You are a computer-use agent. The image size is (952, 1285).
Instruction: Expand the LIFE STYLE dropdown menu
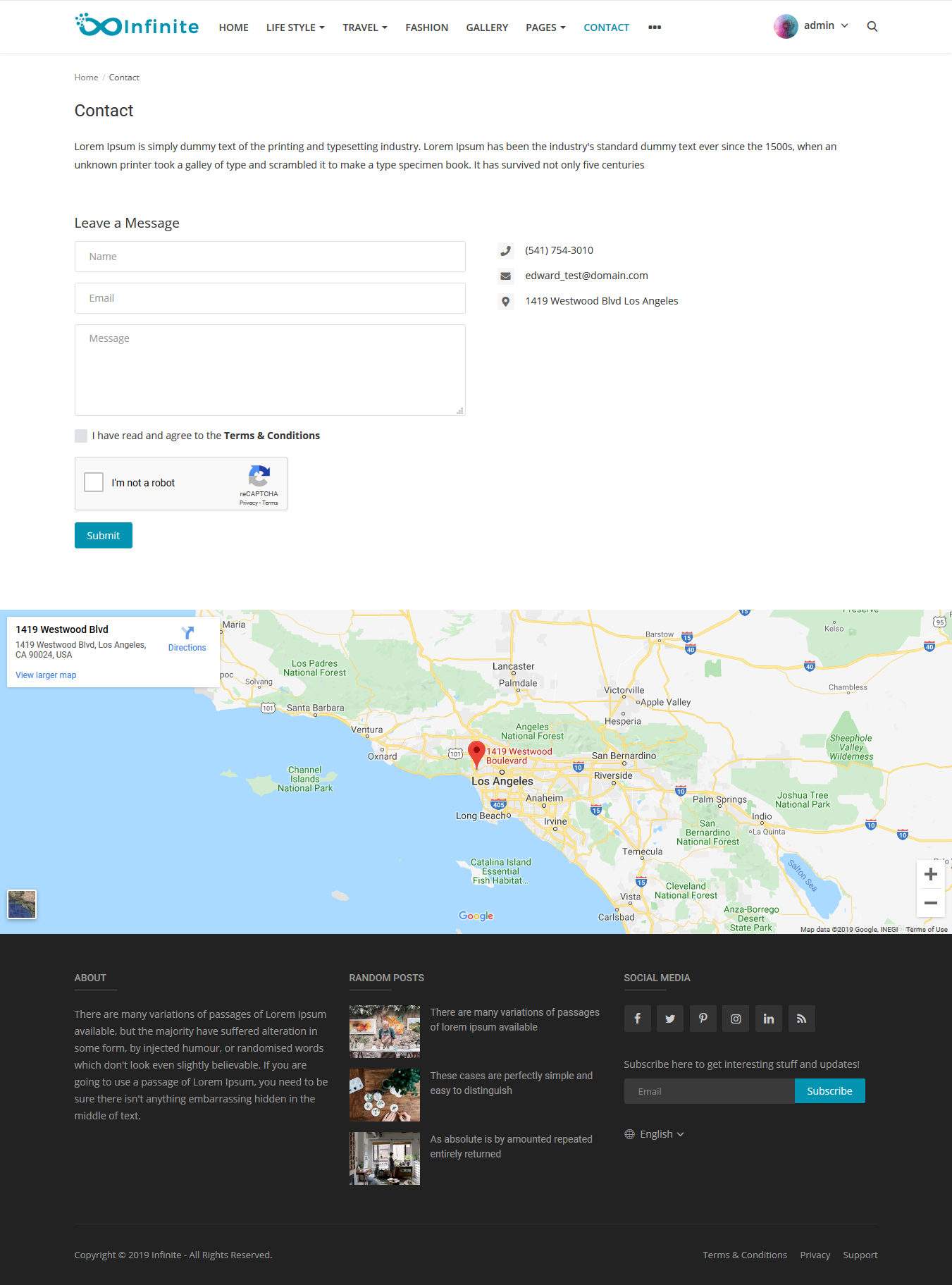click(x=295, y=27)
